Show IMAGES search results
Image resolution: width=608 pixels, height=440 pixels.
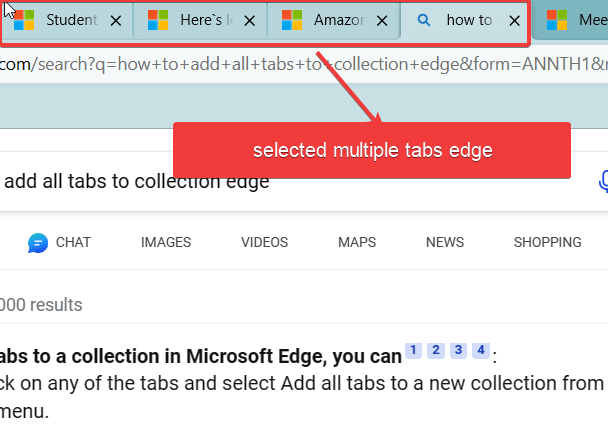point(166,242)
